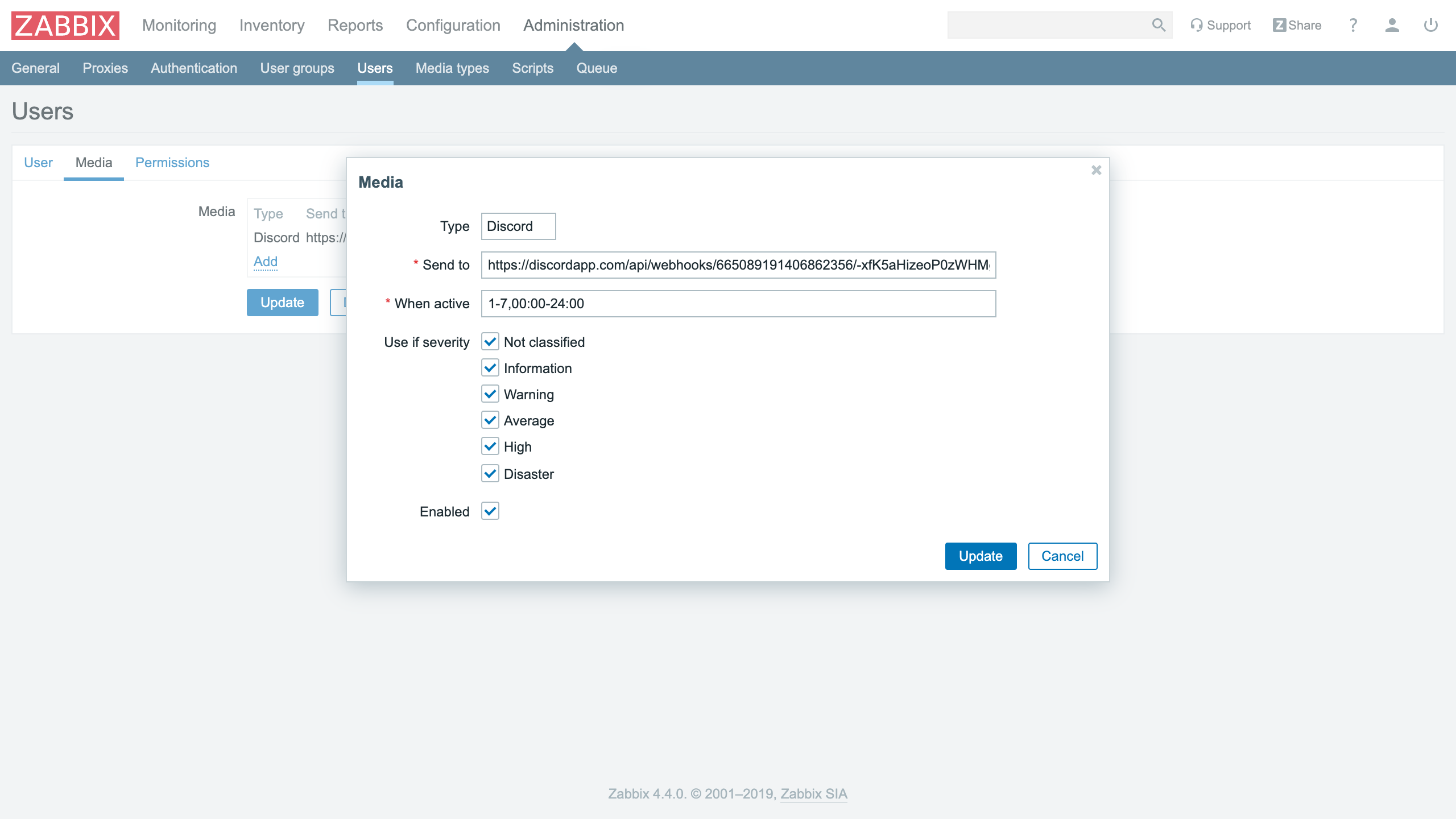
Task: Switch to the User tab
Action: pos(38,163)
